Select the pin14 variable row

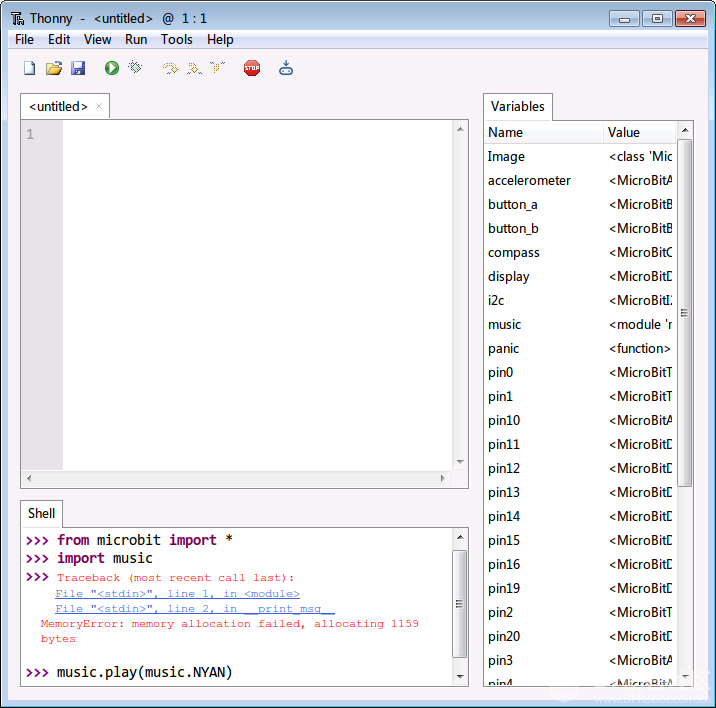580,516
